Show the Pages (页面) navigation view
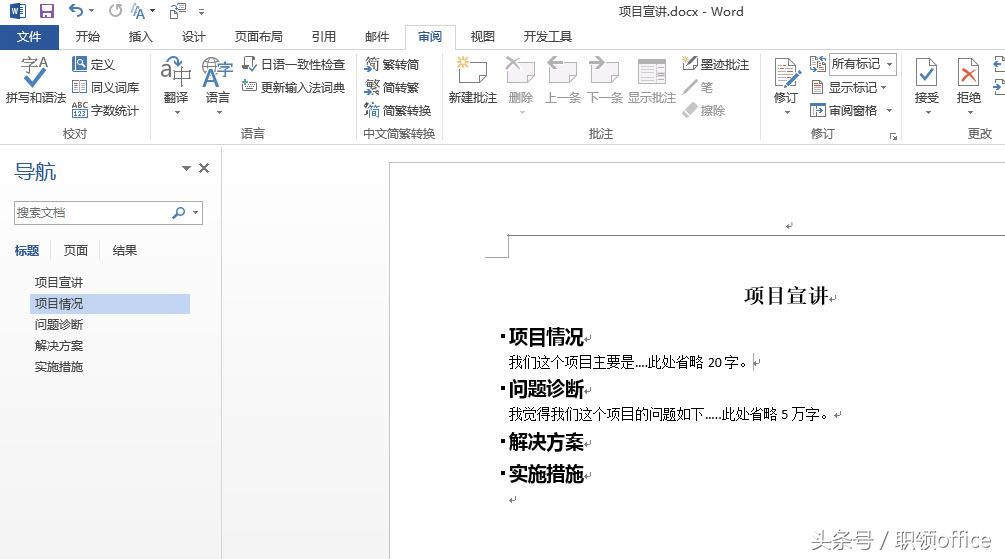This screenshot has width=1005, height=559. (76, 251)
